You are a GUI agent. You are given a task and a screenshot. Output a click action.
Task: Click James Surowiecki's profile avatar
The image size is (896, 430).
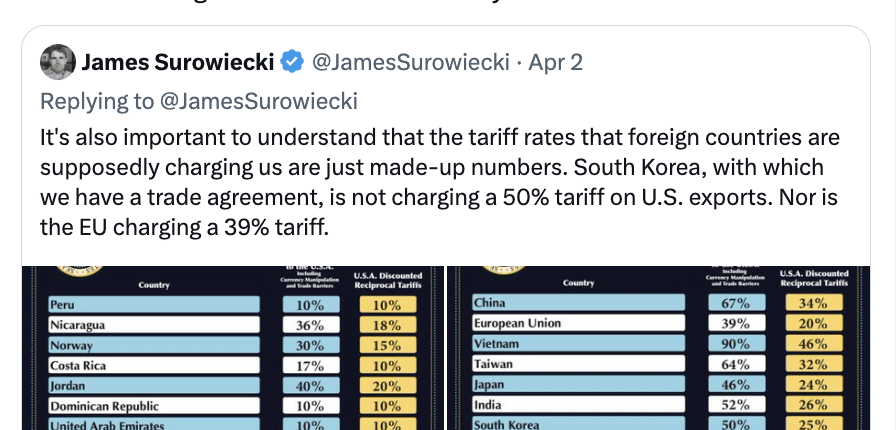point(57,64)
